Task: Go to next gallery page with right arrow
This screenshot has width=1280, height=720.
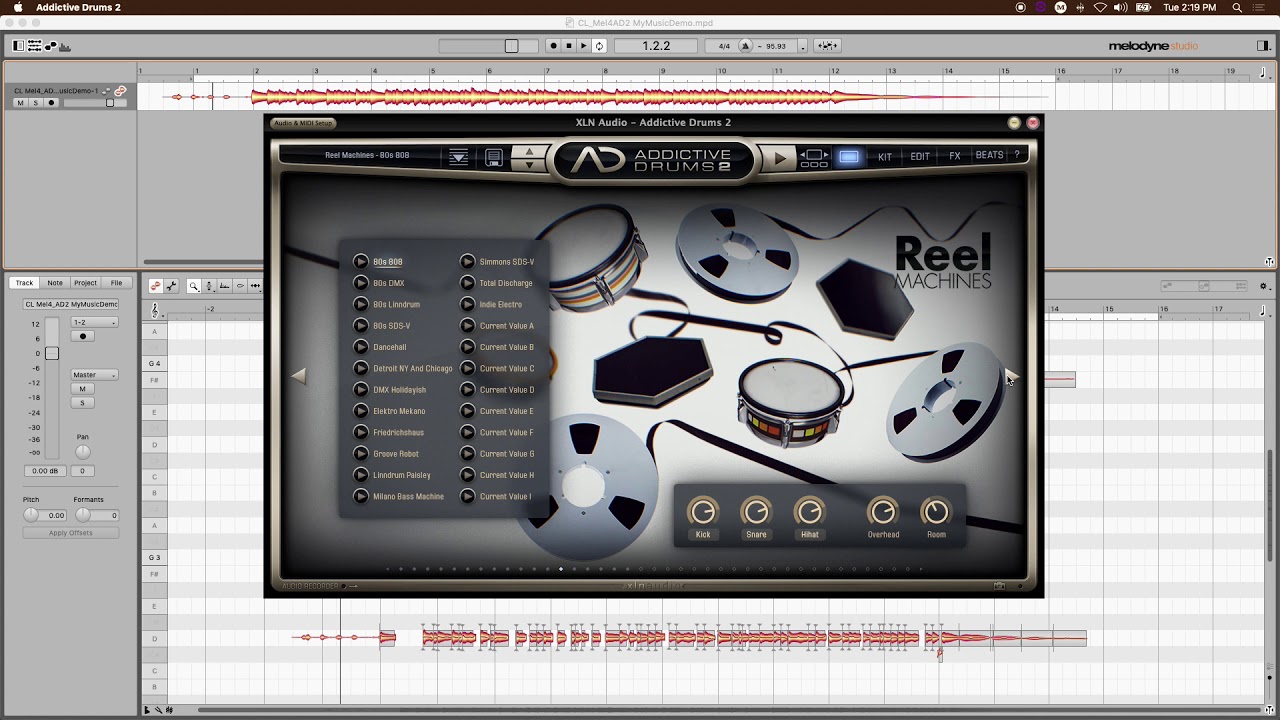Action: [1010, 376]
